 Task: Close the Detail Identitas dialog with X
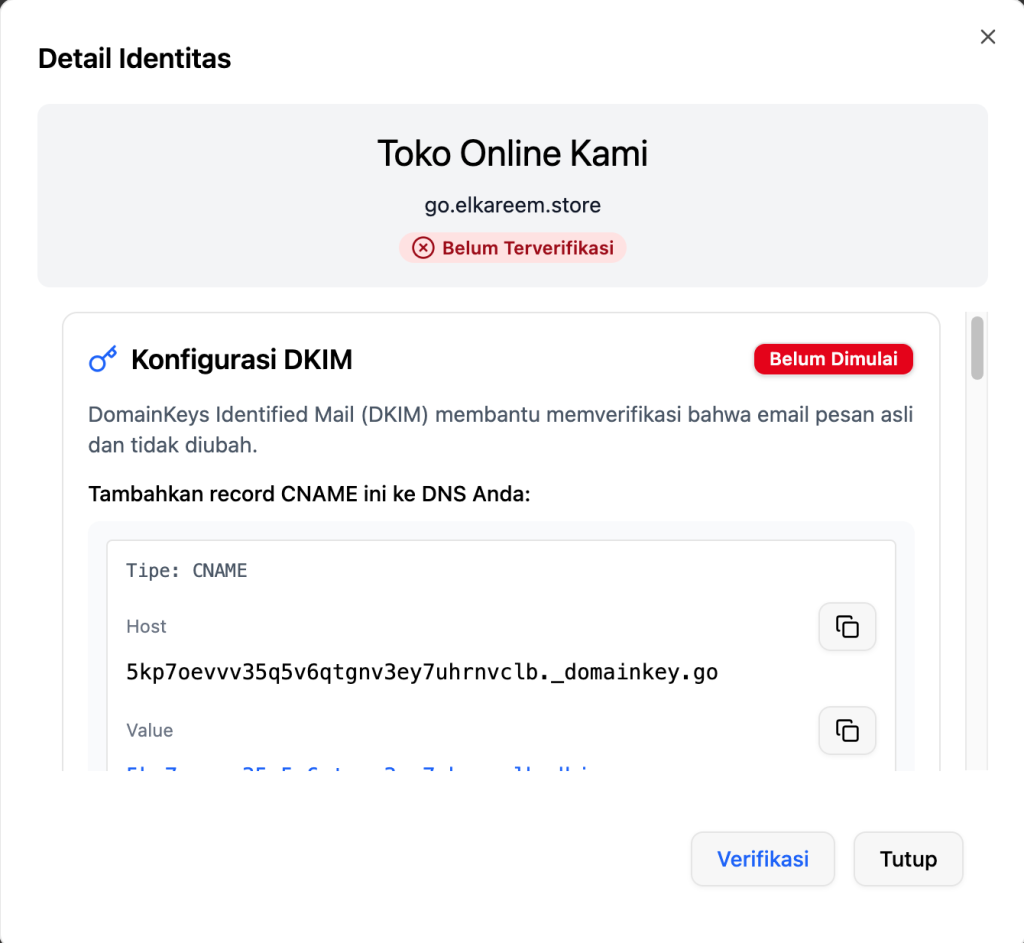[x=987, y=37]
